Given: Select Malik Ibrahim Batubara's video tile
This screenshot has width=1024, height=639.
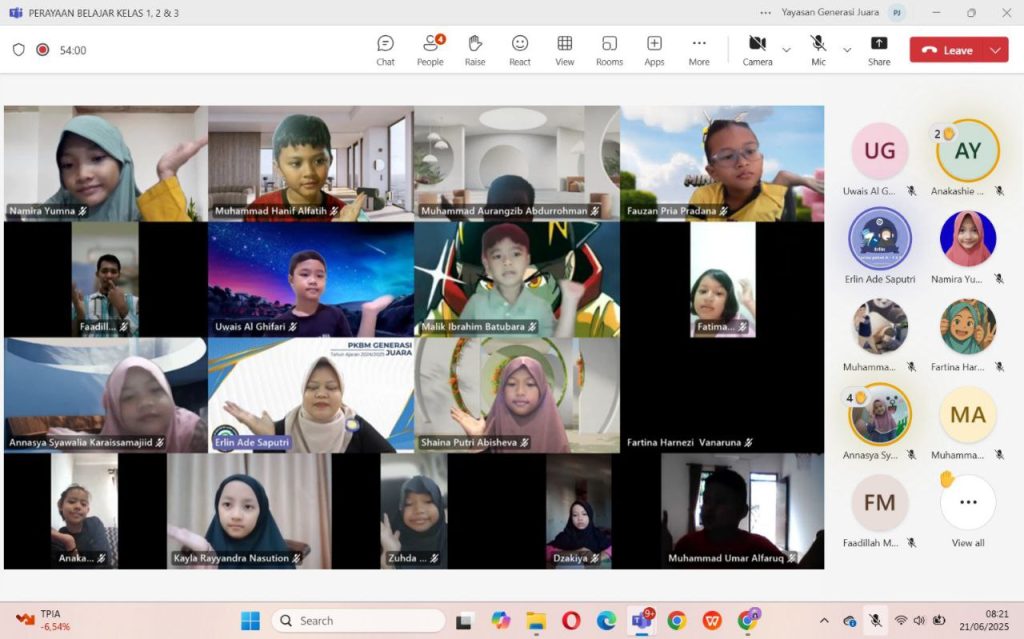Looking at the screenshot, I should click(517, 279).
